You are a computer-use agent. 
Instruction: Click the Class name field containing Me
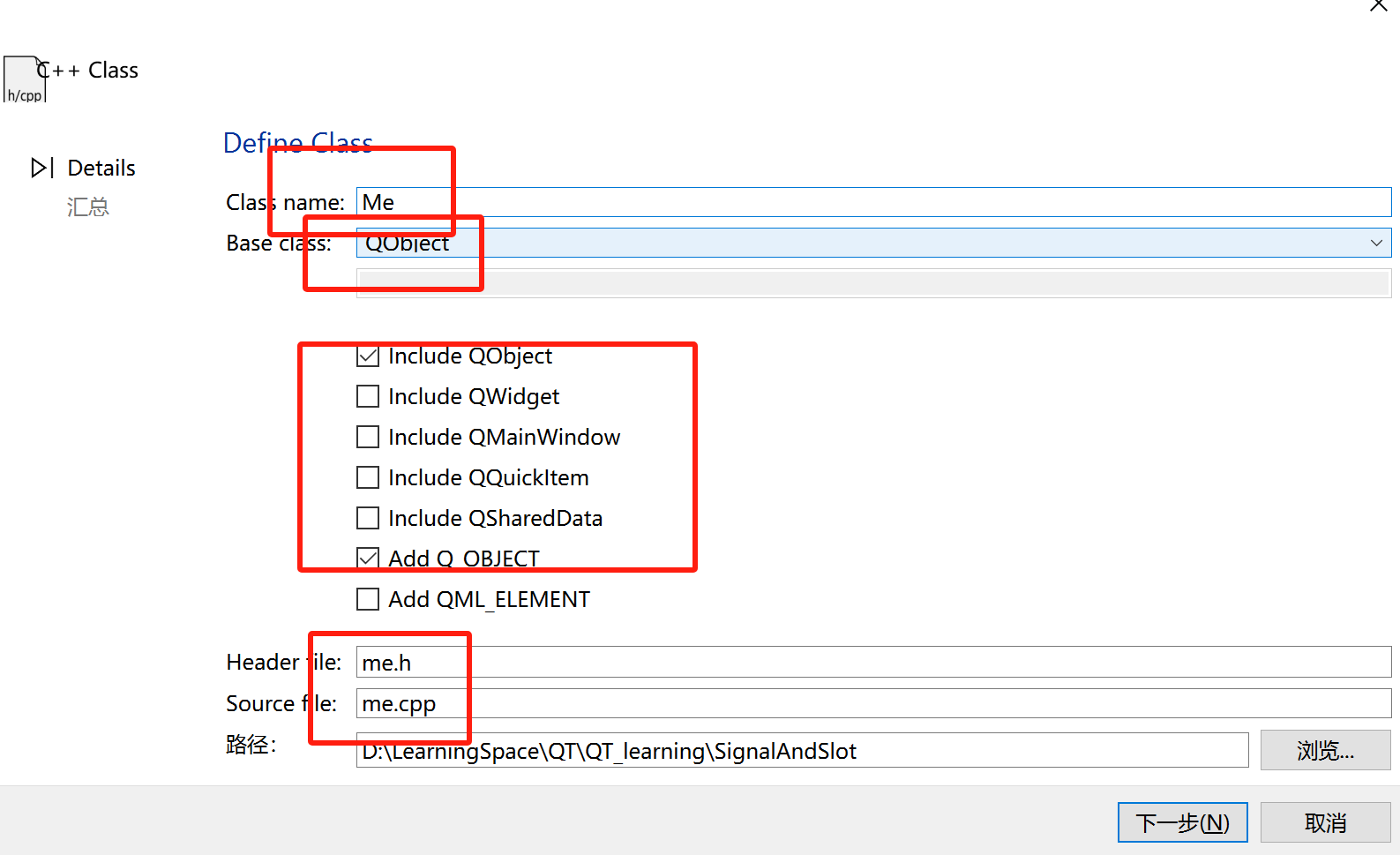(873, 202)
